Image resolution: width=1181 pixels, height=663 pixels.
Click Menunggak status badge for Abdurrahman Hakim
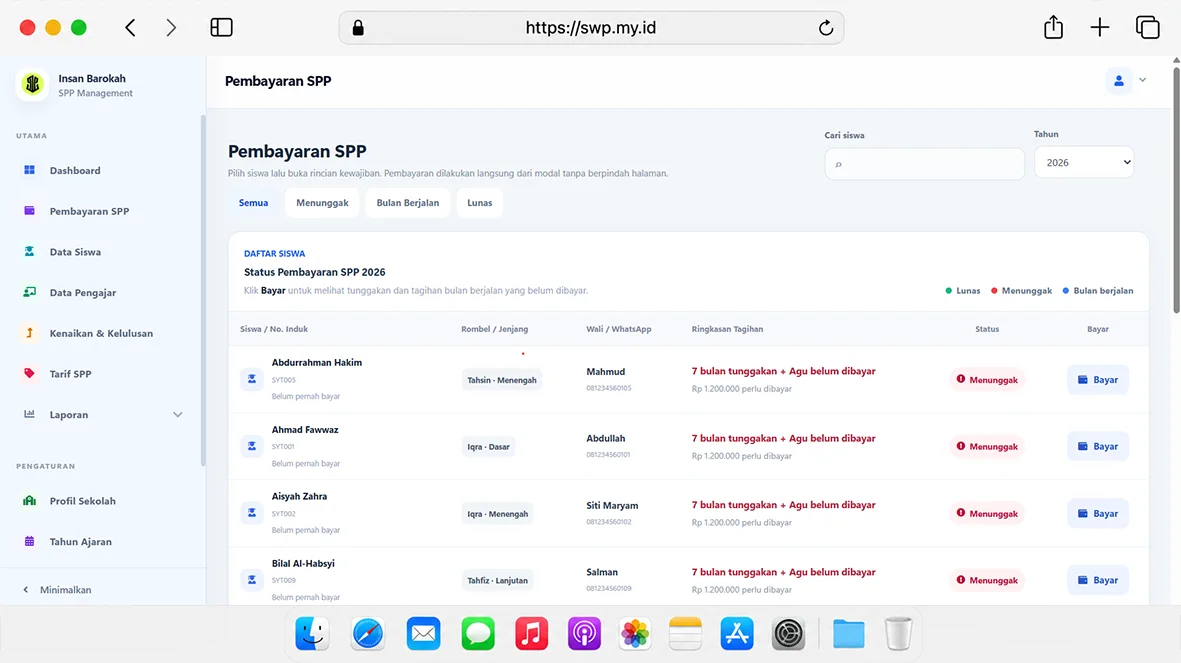pos(987,380)
